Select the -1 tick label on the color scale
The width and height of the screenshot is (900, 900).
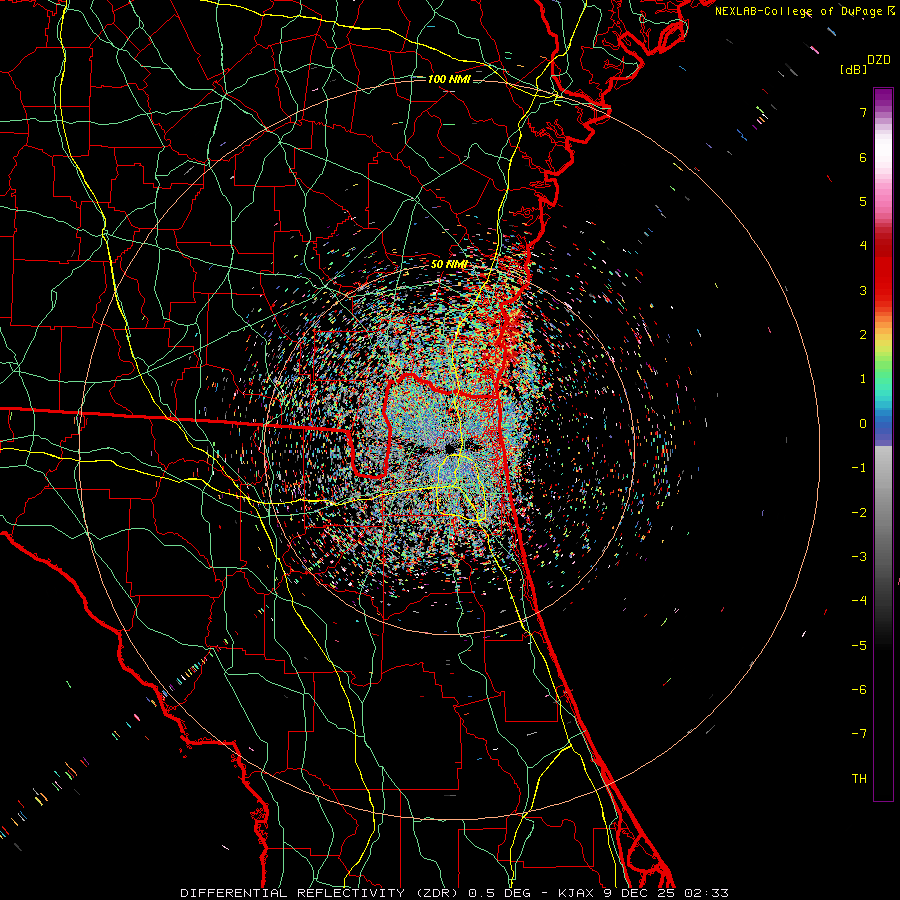[x=859, y=468]
